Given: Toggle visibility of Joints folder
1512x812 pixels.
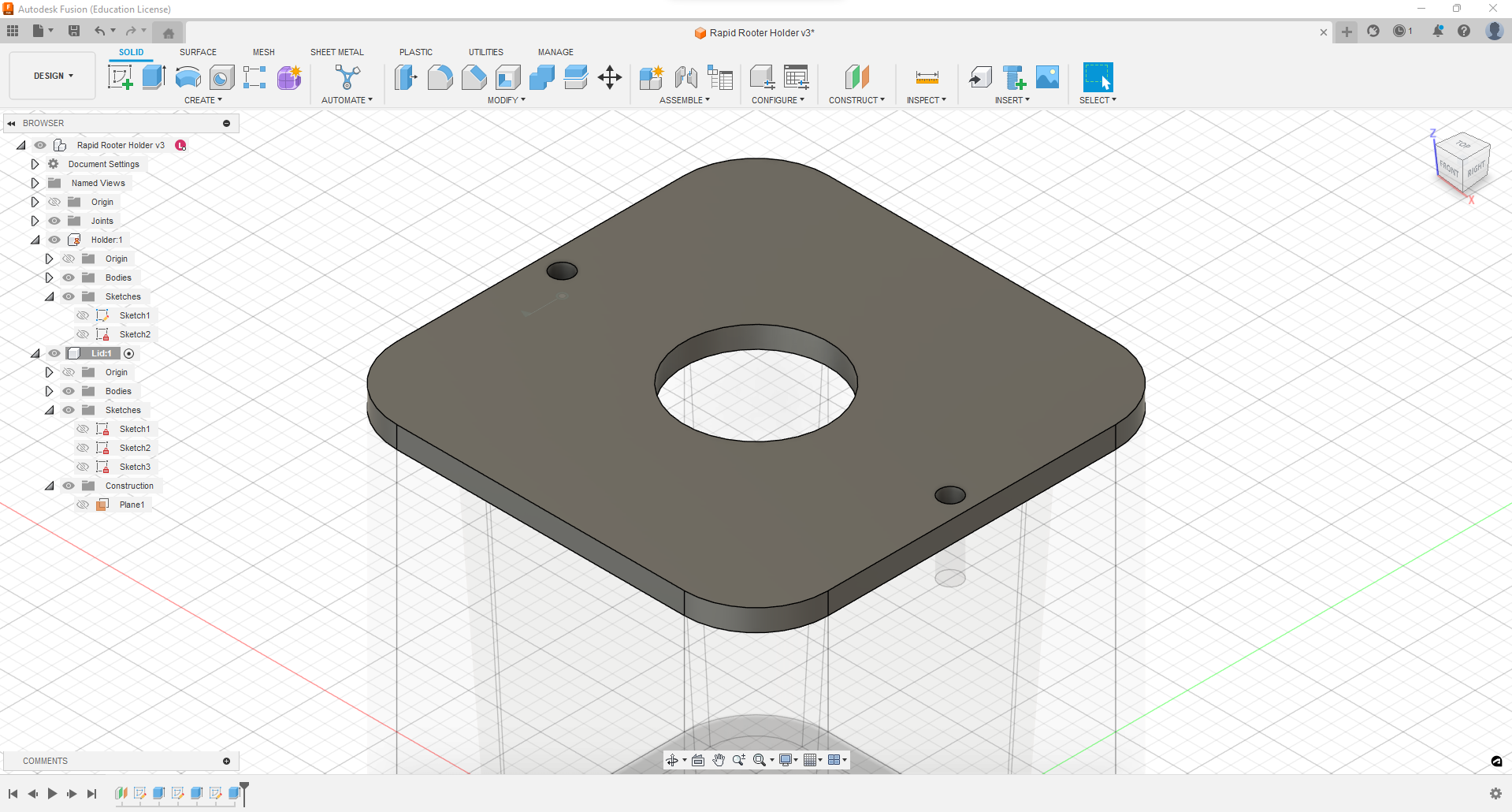Looking at the screenshot, I should (54, 221).
